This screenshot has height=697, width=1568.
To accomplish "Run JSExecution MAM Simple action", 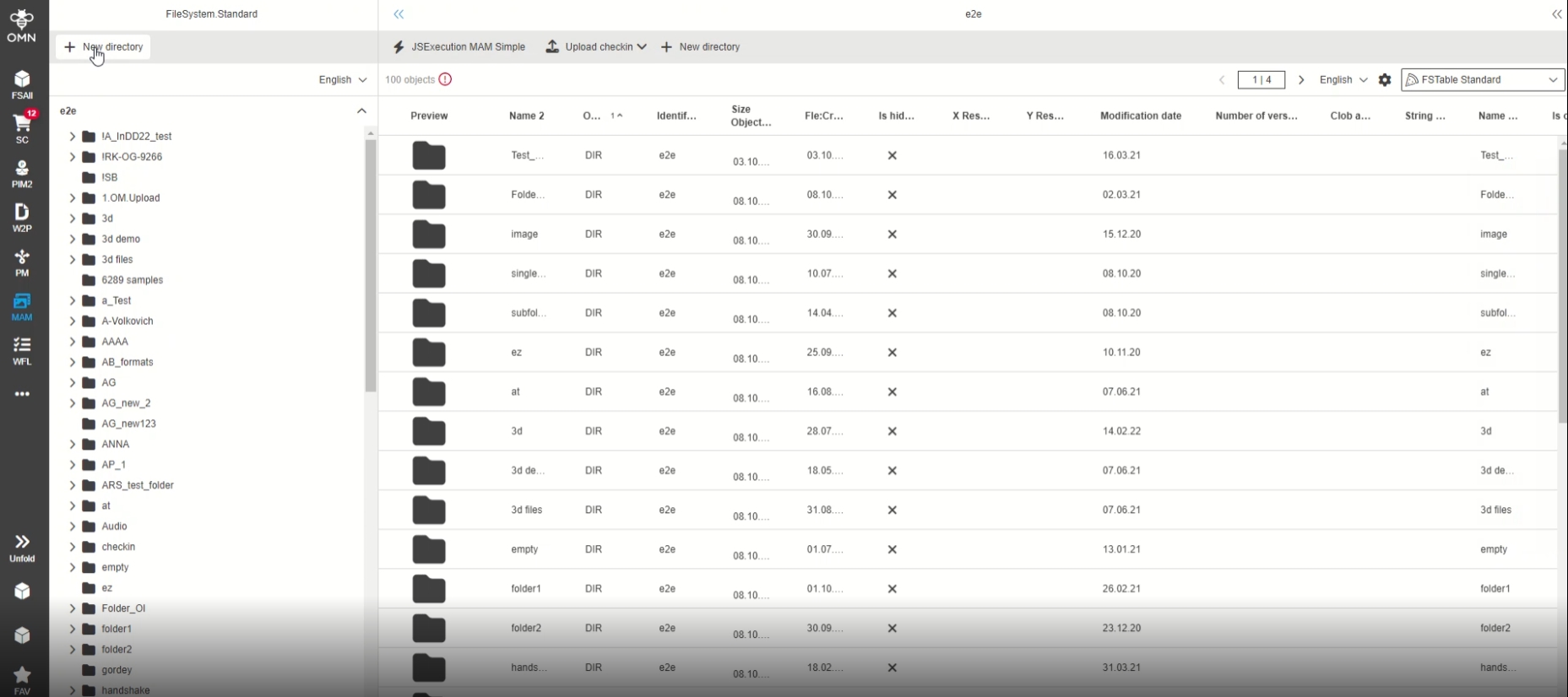I will coord(459,47).
